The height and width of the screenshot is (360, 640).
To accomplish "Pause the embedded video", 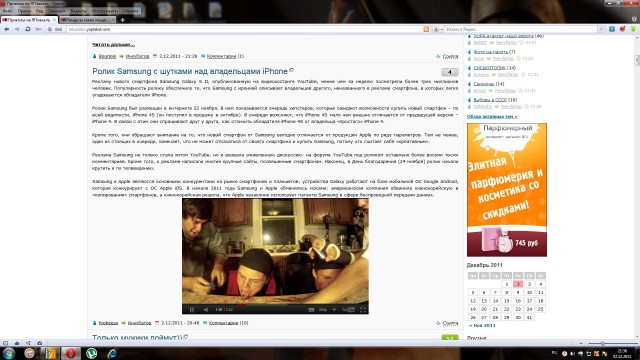I will tap(191, 310).
